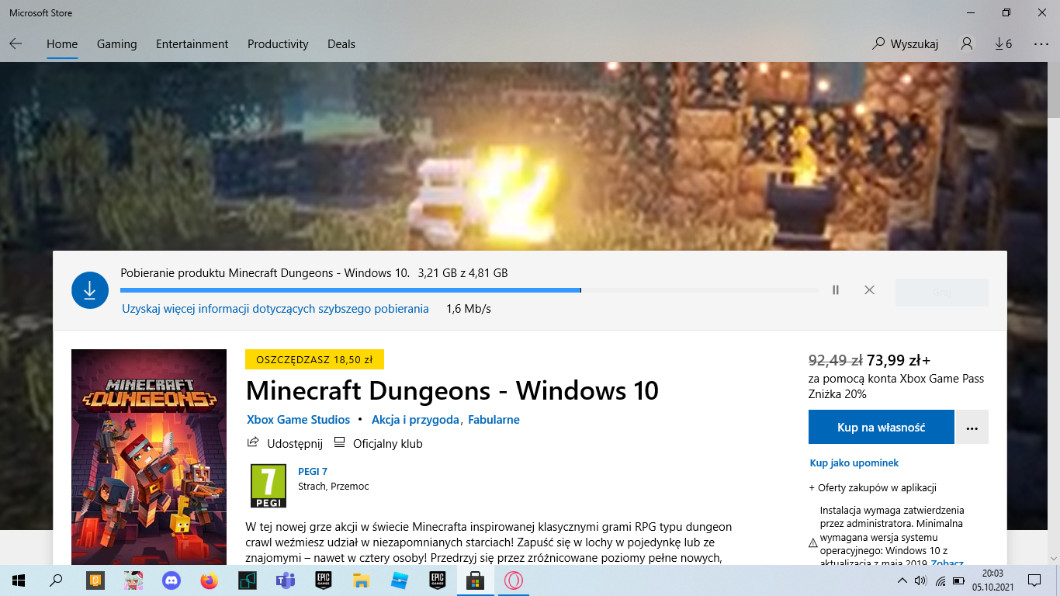Go to the Deals tab
Image resolution: width=1060 pixels, height=596 pixels.
[x=341, y=44]
